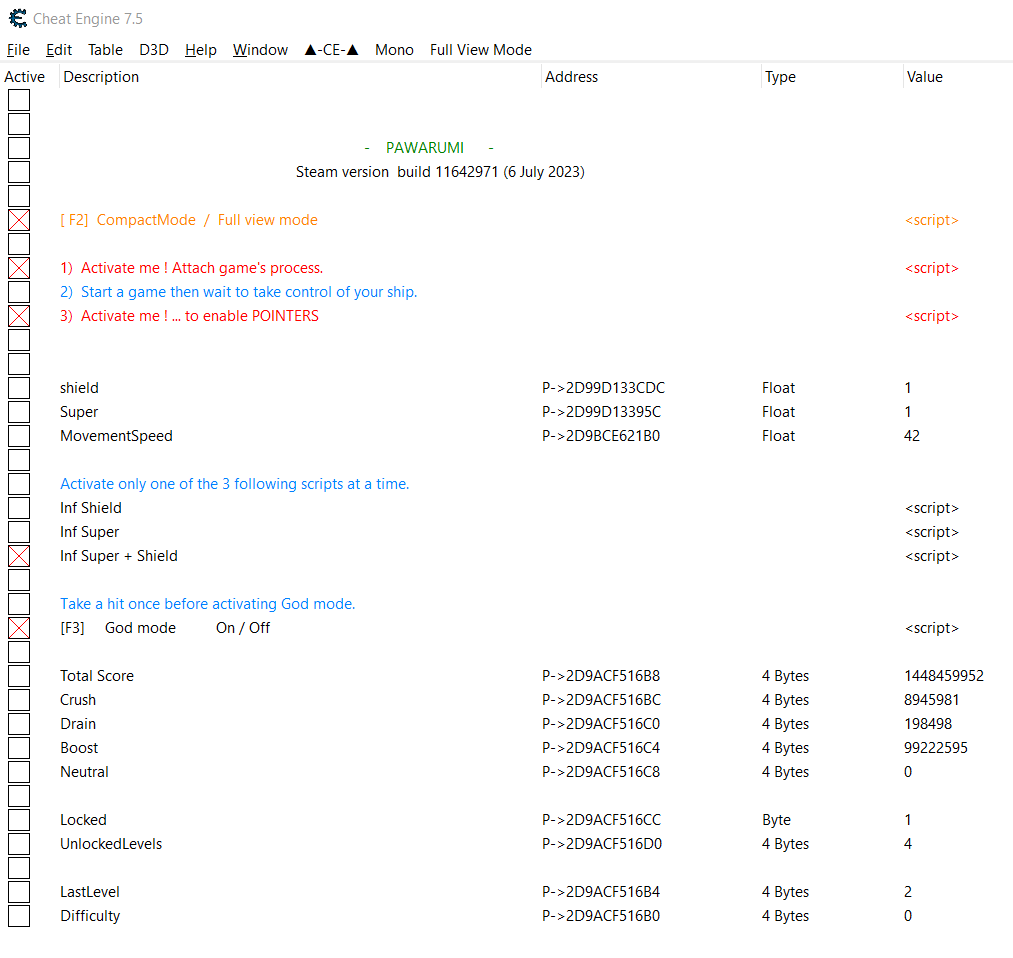
Task: Open the D3D menu
Action: point(154,50)
